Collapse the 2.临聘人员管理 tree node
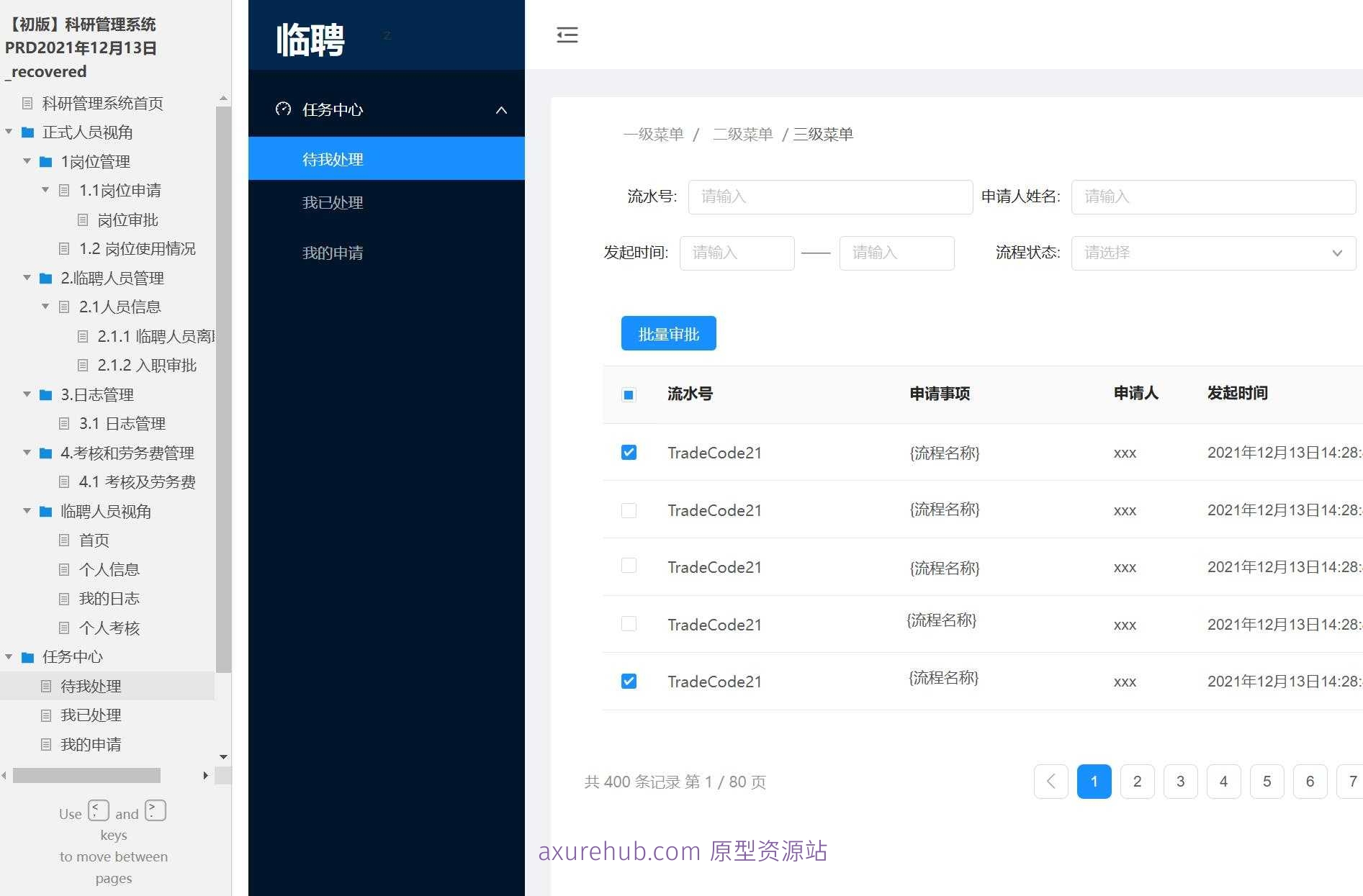This screenshot has height=896, width=1363. [27, 278]
